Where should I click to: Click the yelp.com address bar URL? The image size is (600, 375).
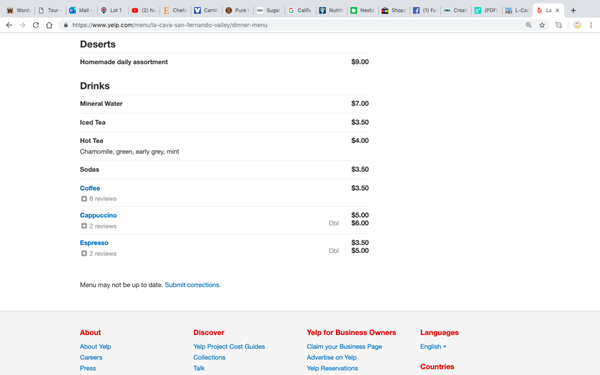click(170, 25)
